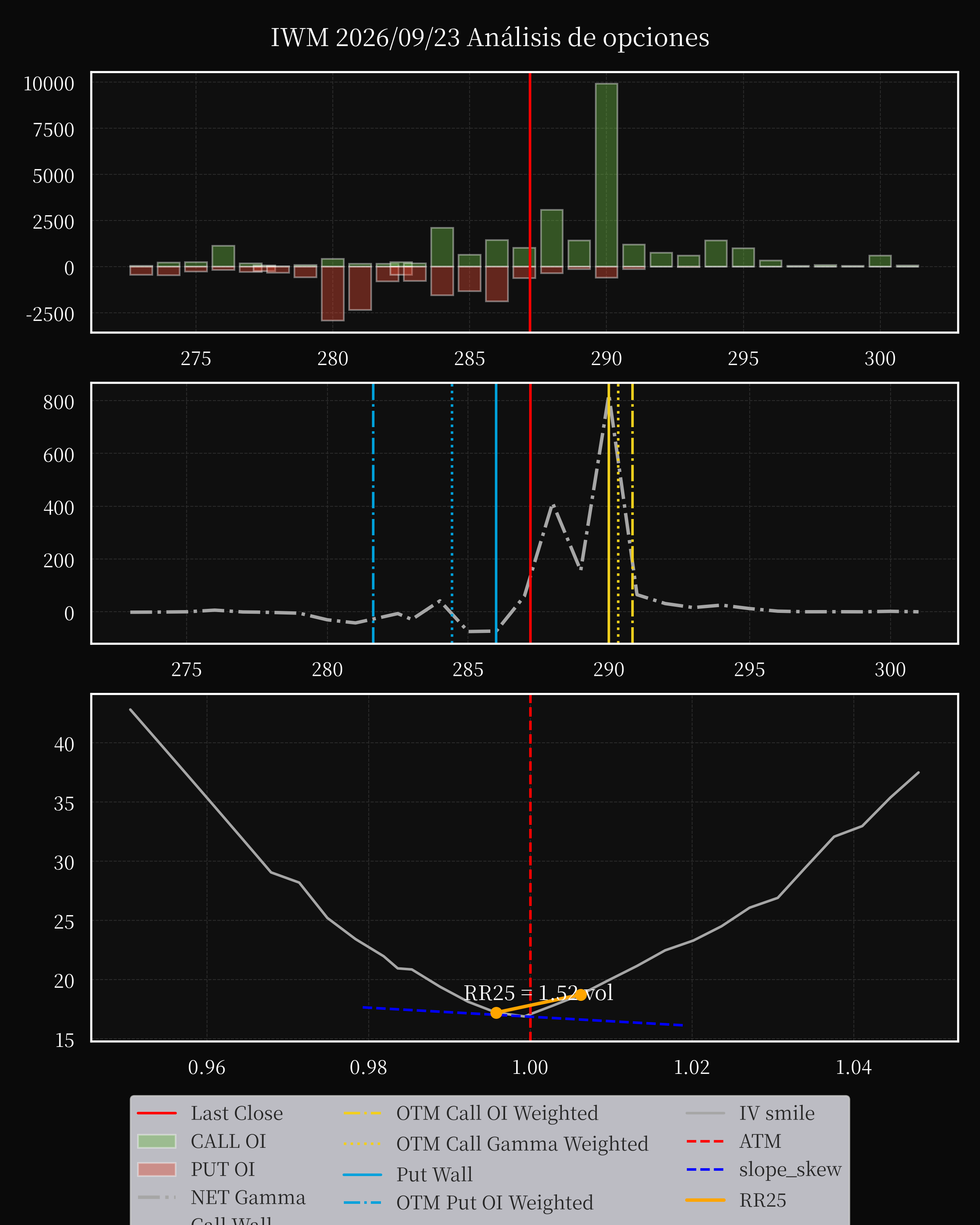Click the chart title 'IWM 2026/09/23 Análisis de opciones'
The image size is (980, 1225).
pos(490,38)
